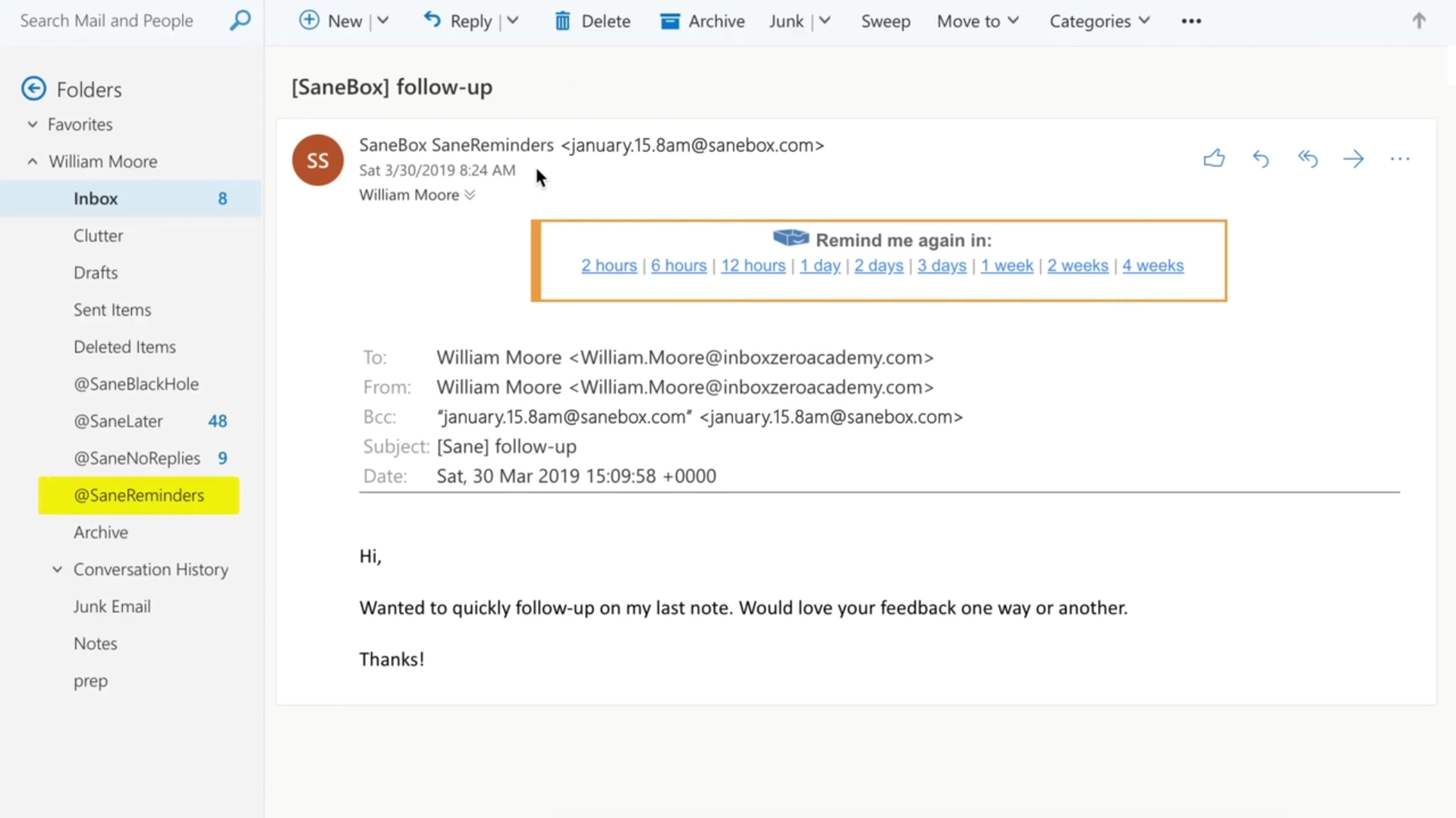Click the 4 weeks reminder link
Image resolution: width=1456 pixels, height=818 pixels.
pos(1153,266)
